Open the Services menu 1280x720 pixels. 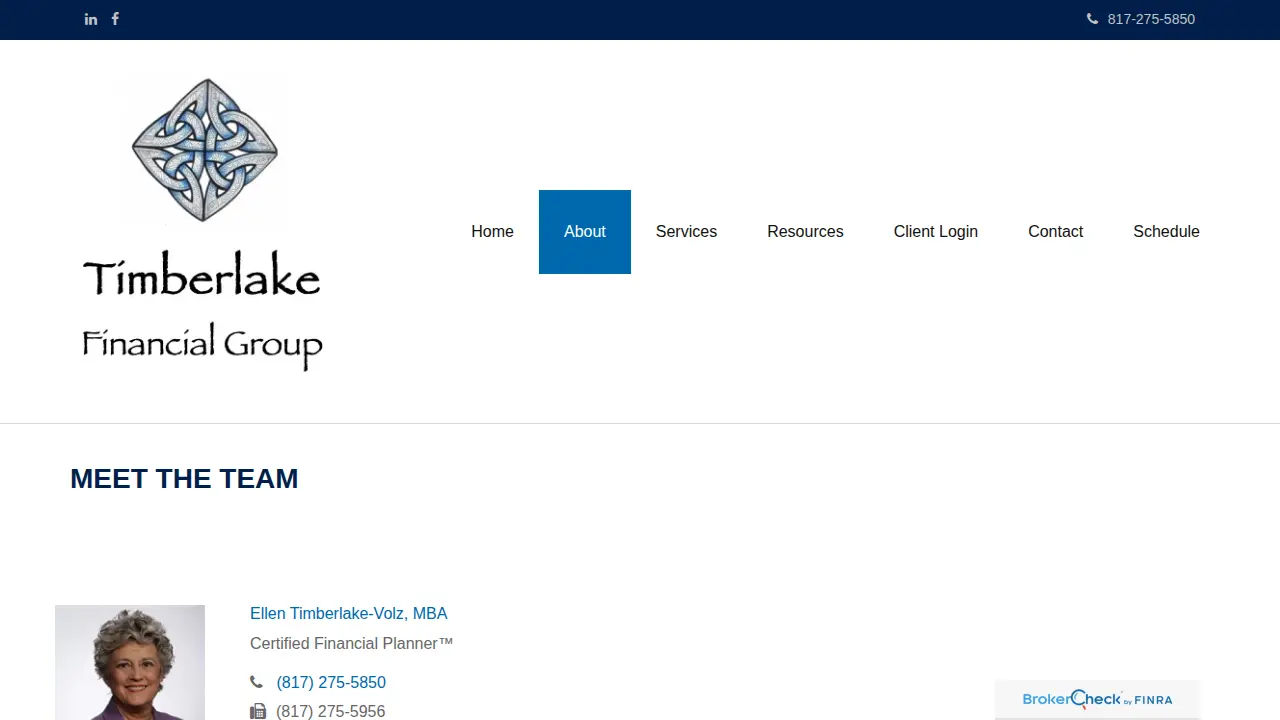pyautogui.click(x=686, y=232)
